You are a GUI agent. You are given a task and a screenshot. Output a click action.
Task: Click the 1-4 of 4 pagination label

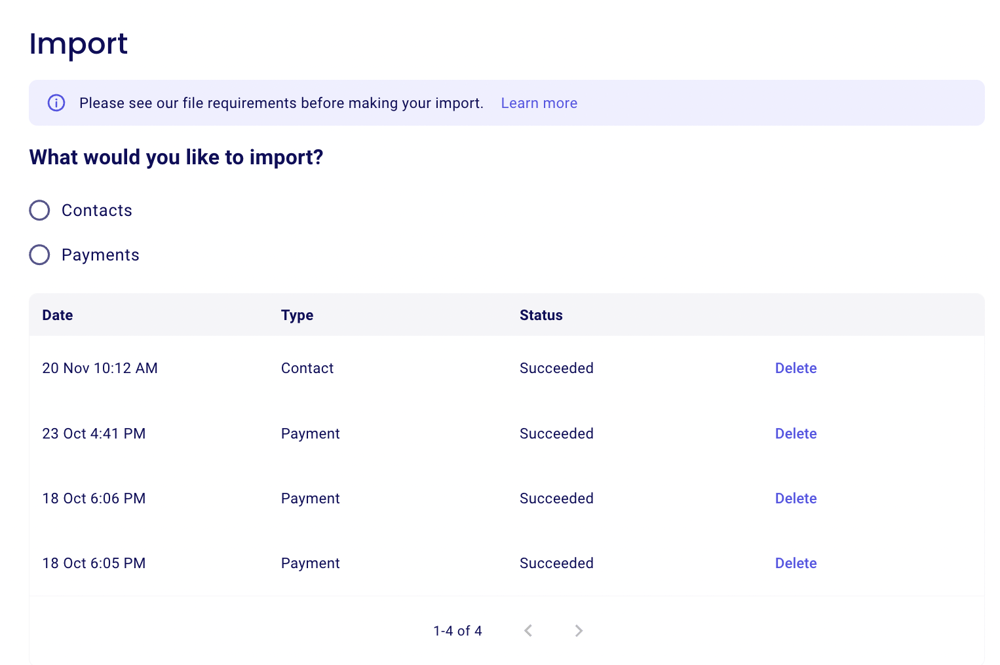[x=457, y=630]
